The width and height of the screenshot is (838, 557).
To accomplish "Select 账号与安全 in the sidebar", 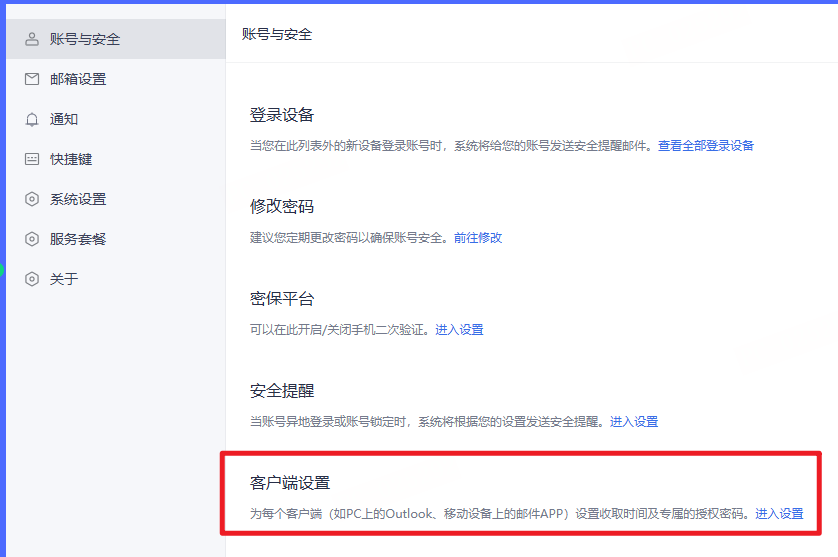I will [x=115, y=39].
